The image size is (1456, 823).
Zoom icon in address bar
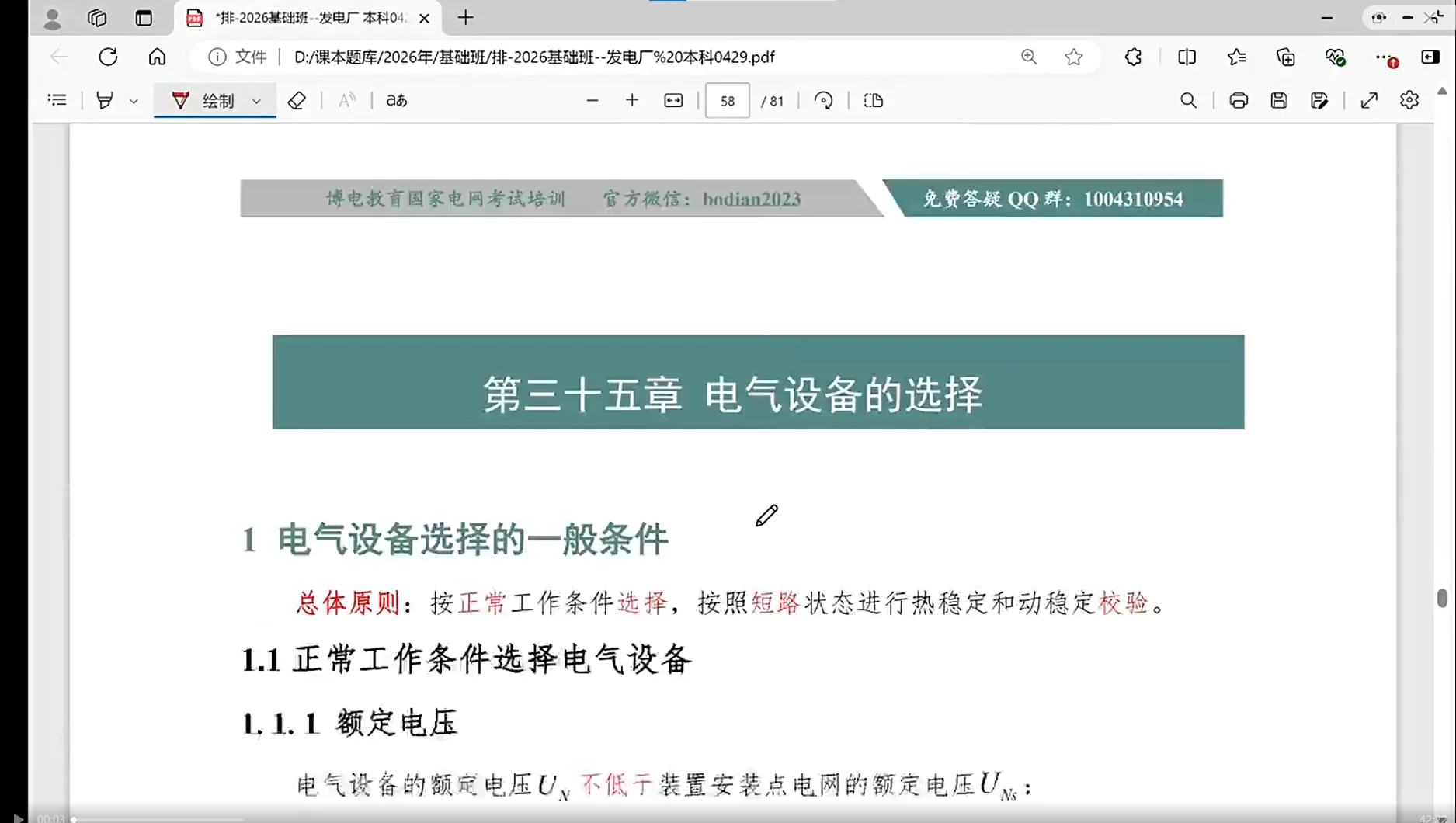pyautogui.click(x=1029, y=57)
